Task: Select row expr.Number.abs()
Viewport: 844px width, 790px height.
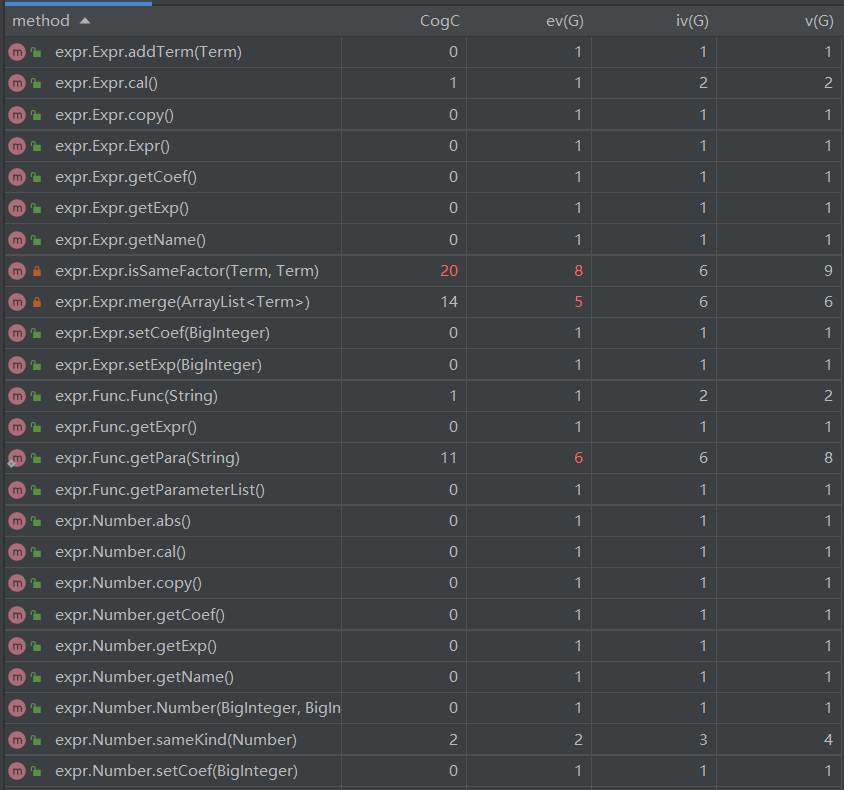Action: [423, 521]
